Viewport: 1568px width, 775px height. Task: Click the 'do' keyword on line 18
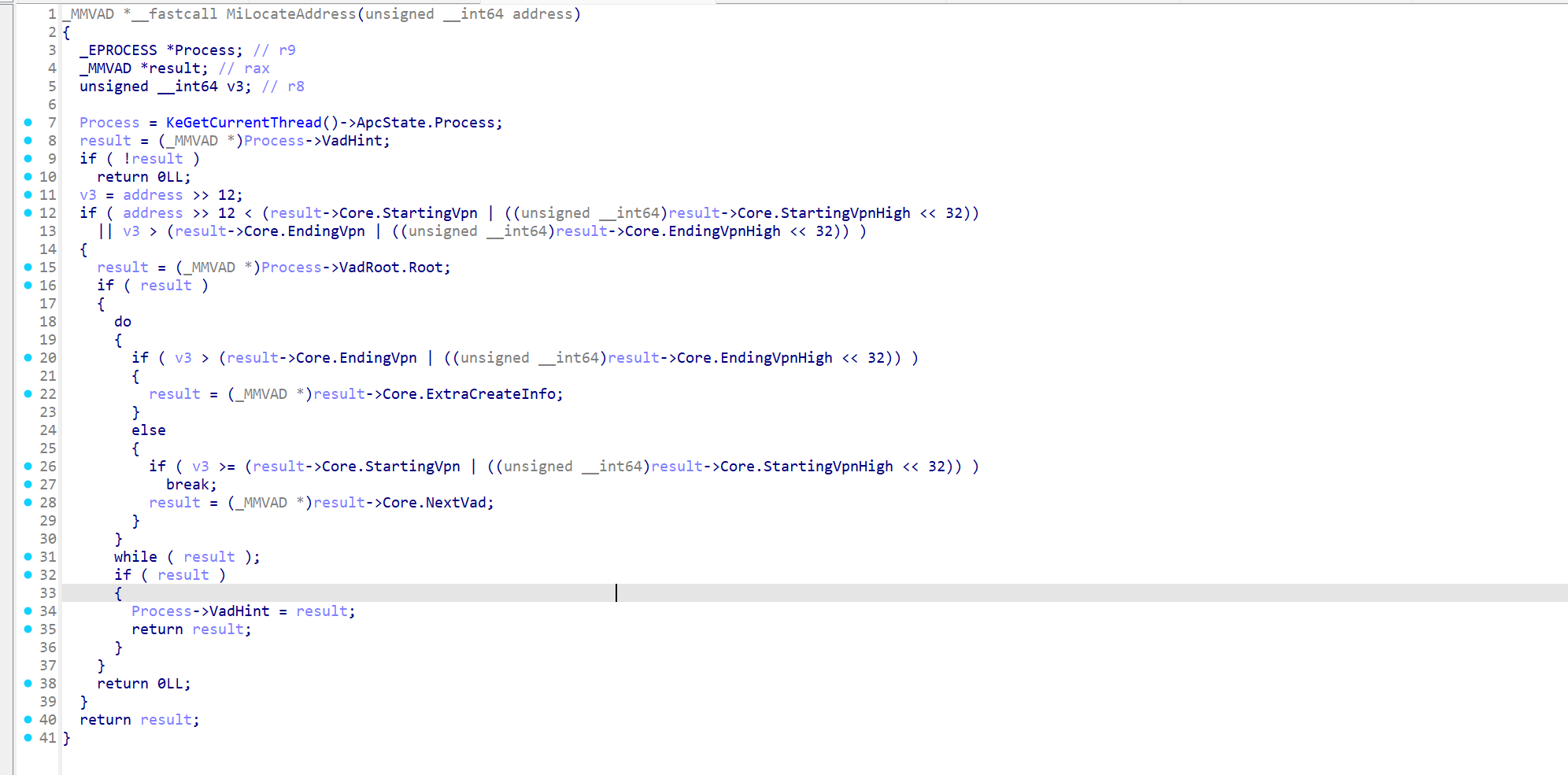tap(123, 322)
